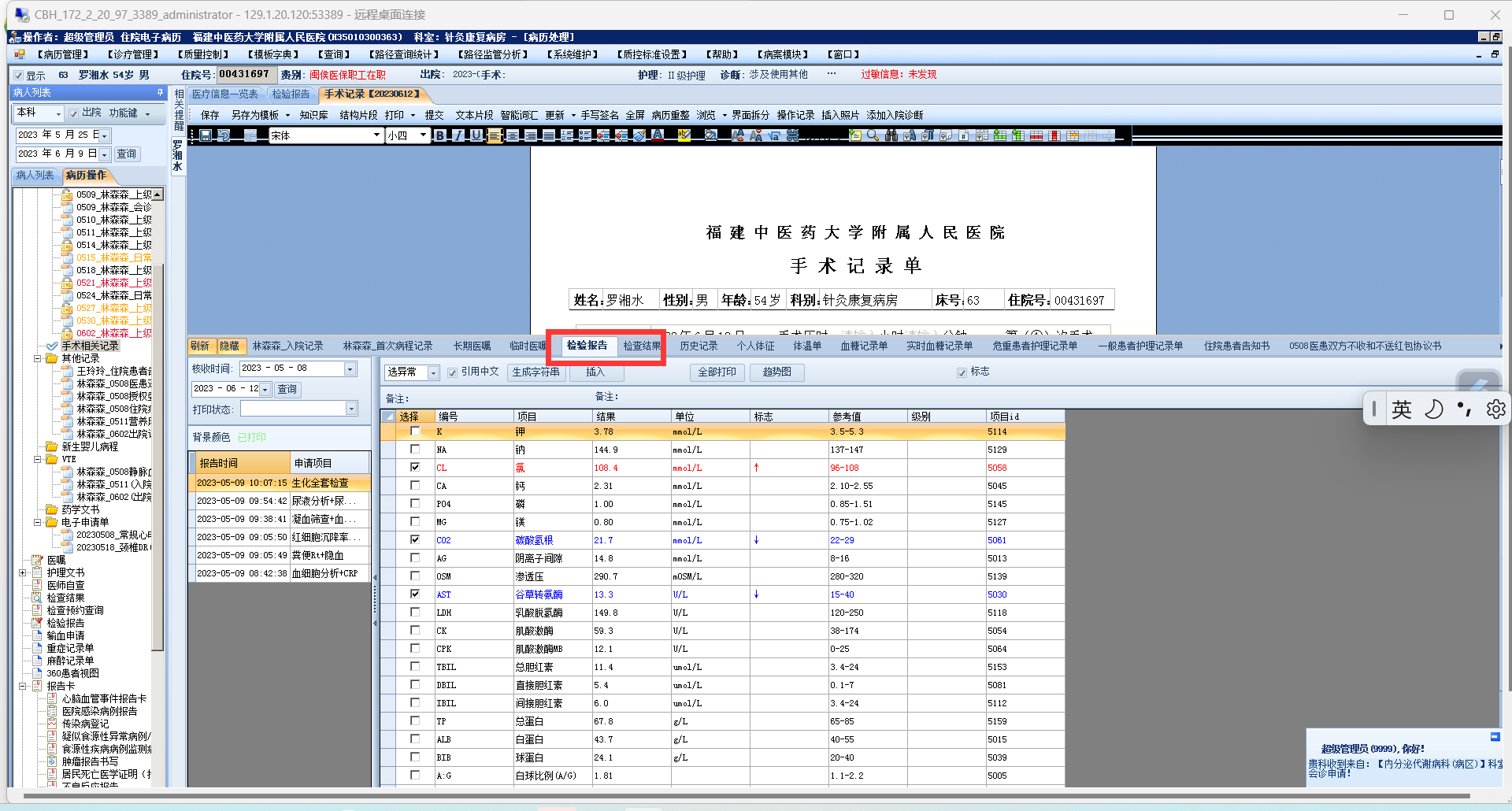Image resolution: width=1512 pixels, height=811 pixels.
Task: Click the undo arrow icon
Action: [224, 135]
